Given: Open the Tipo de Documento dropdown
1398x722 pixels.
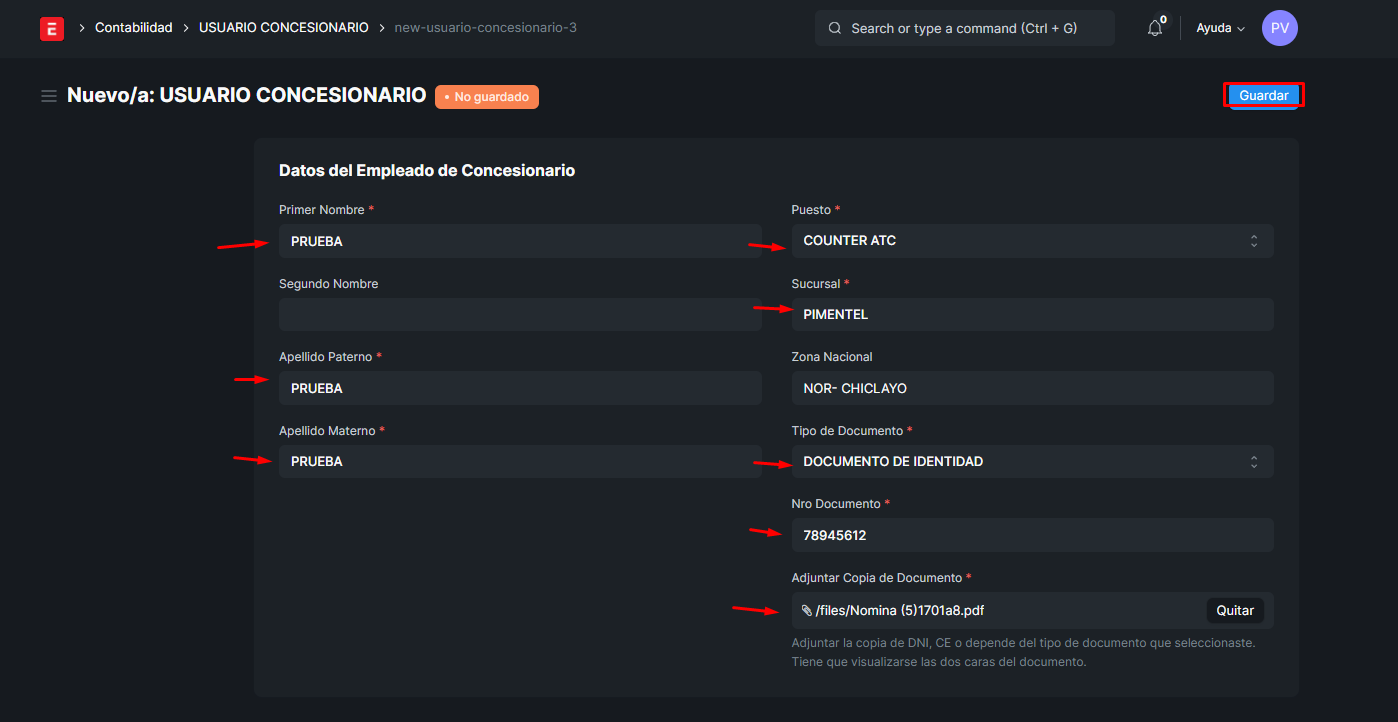Looking at the screenshot, I should pos(1032,462).
